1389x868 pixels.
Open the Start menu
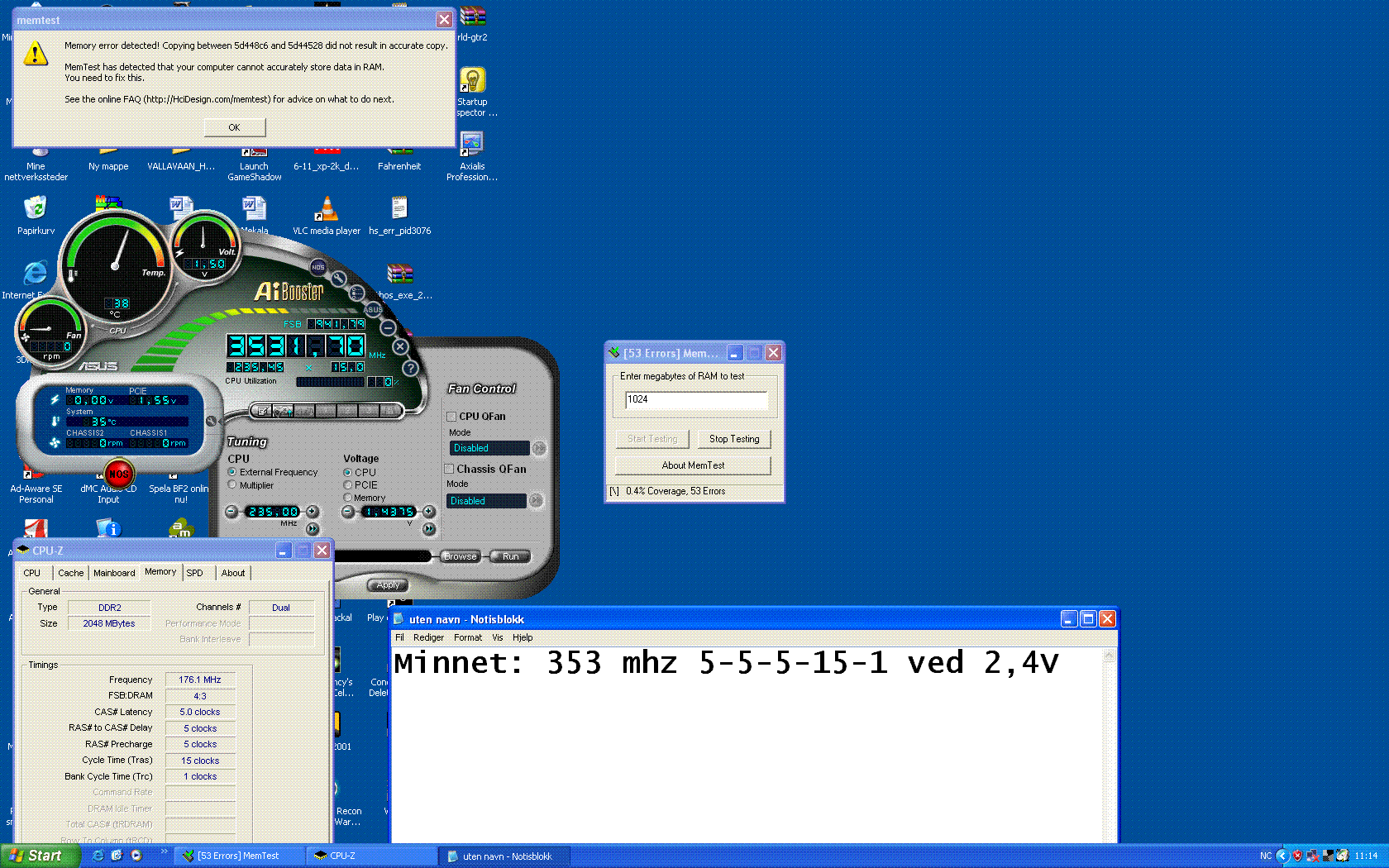pyautogui.click(x=40, y=856)
